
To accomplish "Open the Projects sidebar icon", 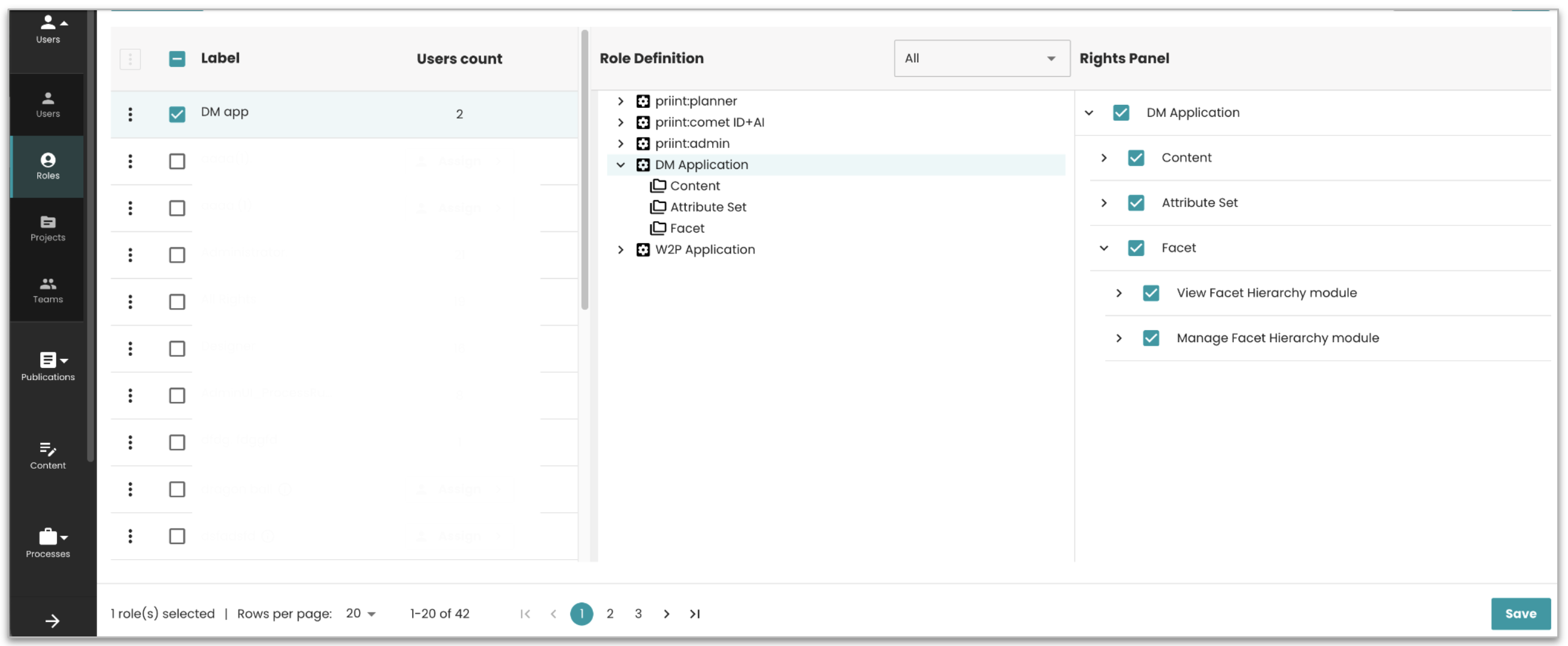I will 47,228.
